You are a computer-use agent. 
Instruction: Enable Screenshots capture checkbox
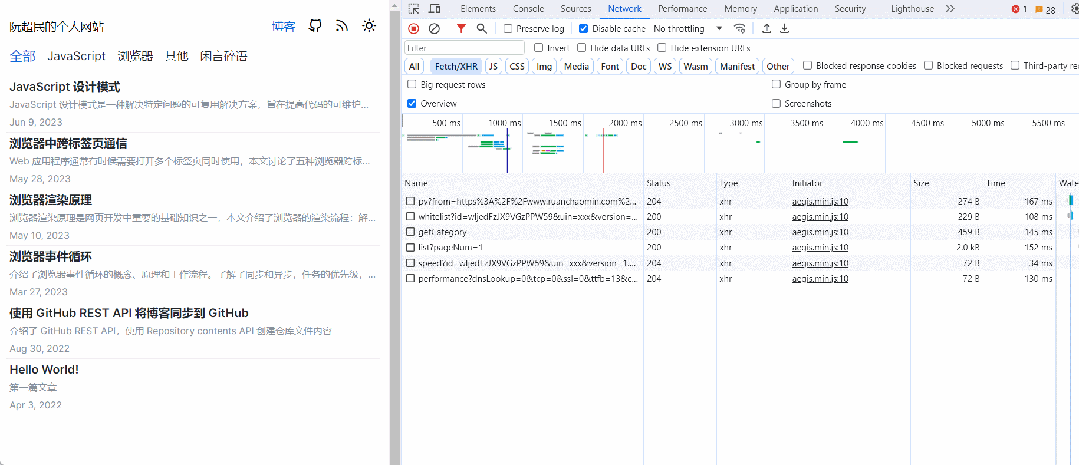pyautogui.click(x=776, y=103)
